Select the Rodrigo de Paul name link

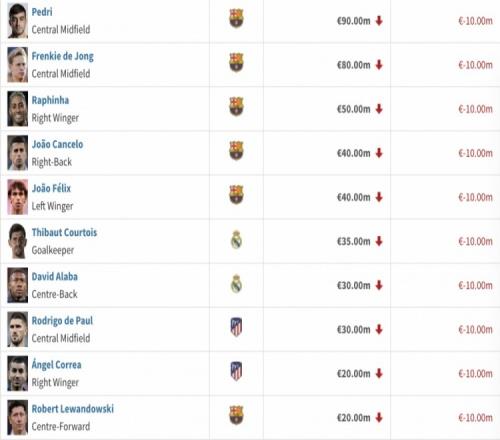62,321
